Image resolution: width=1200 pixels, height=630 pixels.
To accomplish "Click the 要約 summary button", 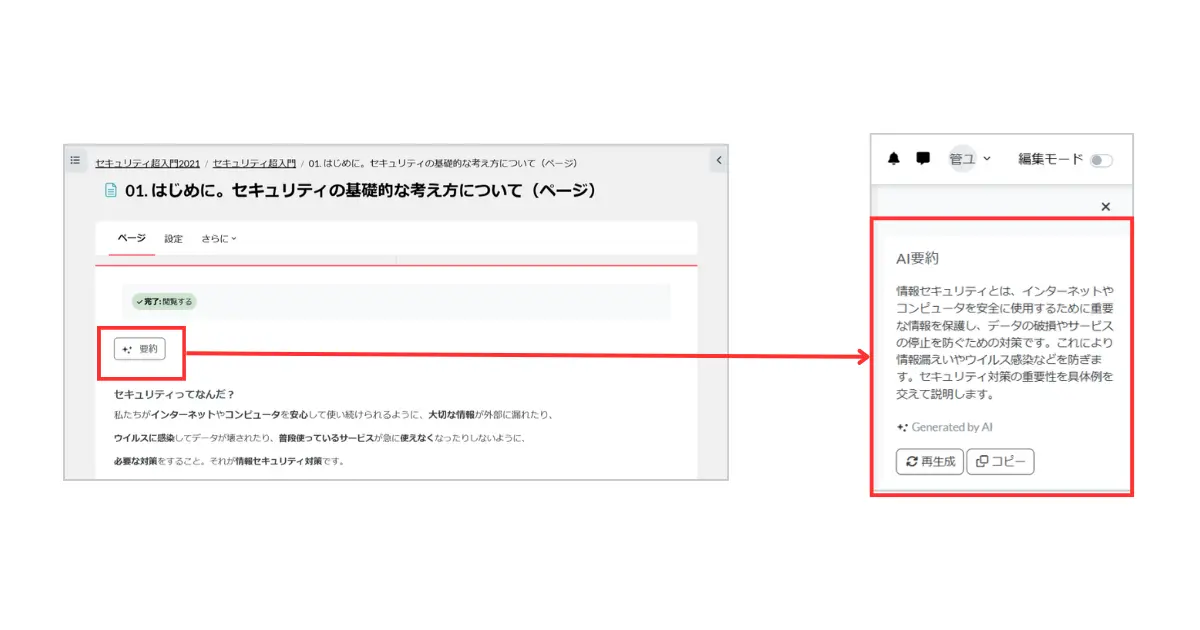I will tap(141, 350).
